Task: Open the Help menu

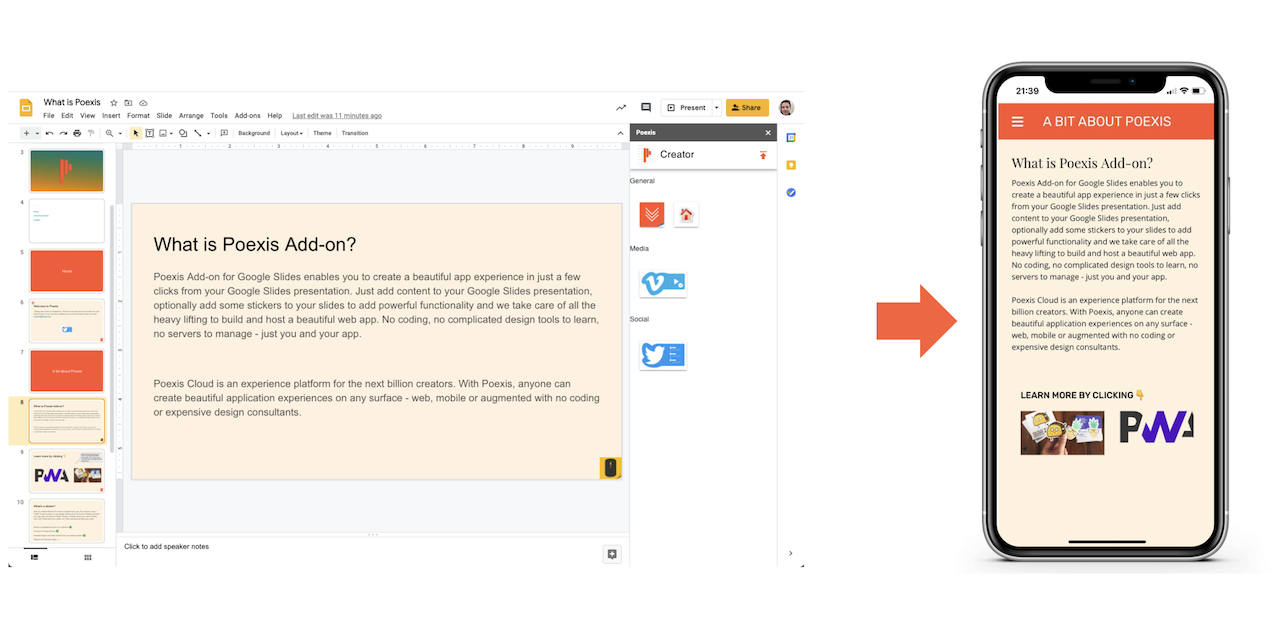Action: point(275,116)
